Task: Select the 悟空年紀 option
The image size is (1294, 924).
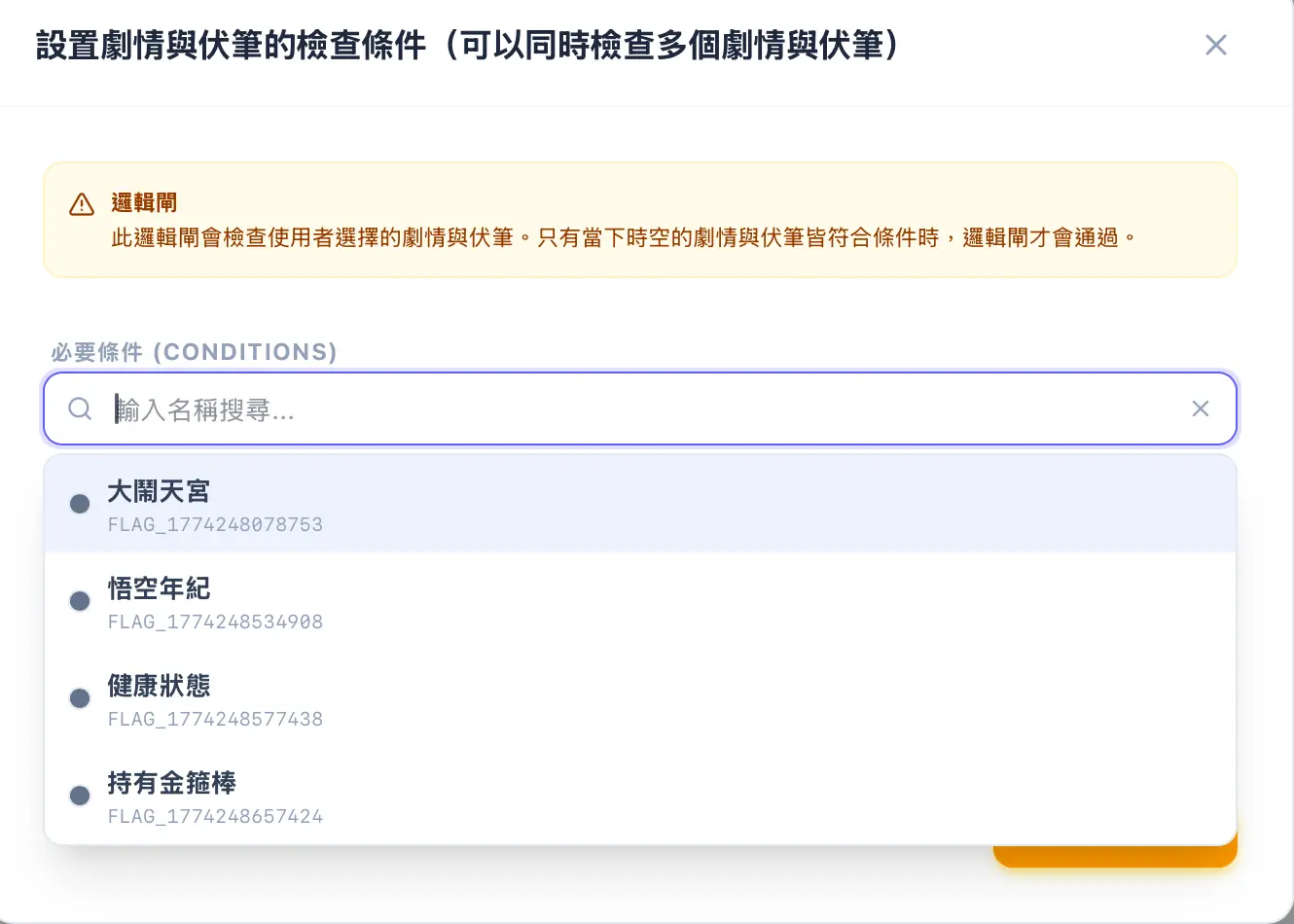Action: [x=640, y=602]
